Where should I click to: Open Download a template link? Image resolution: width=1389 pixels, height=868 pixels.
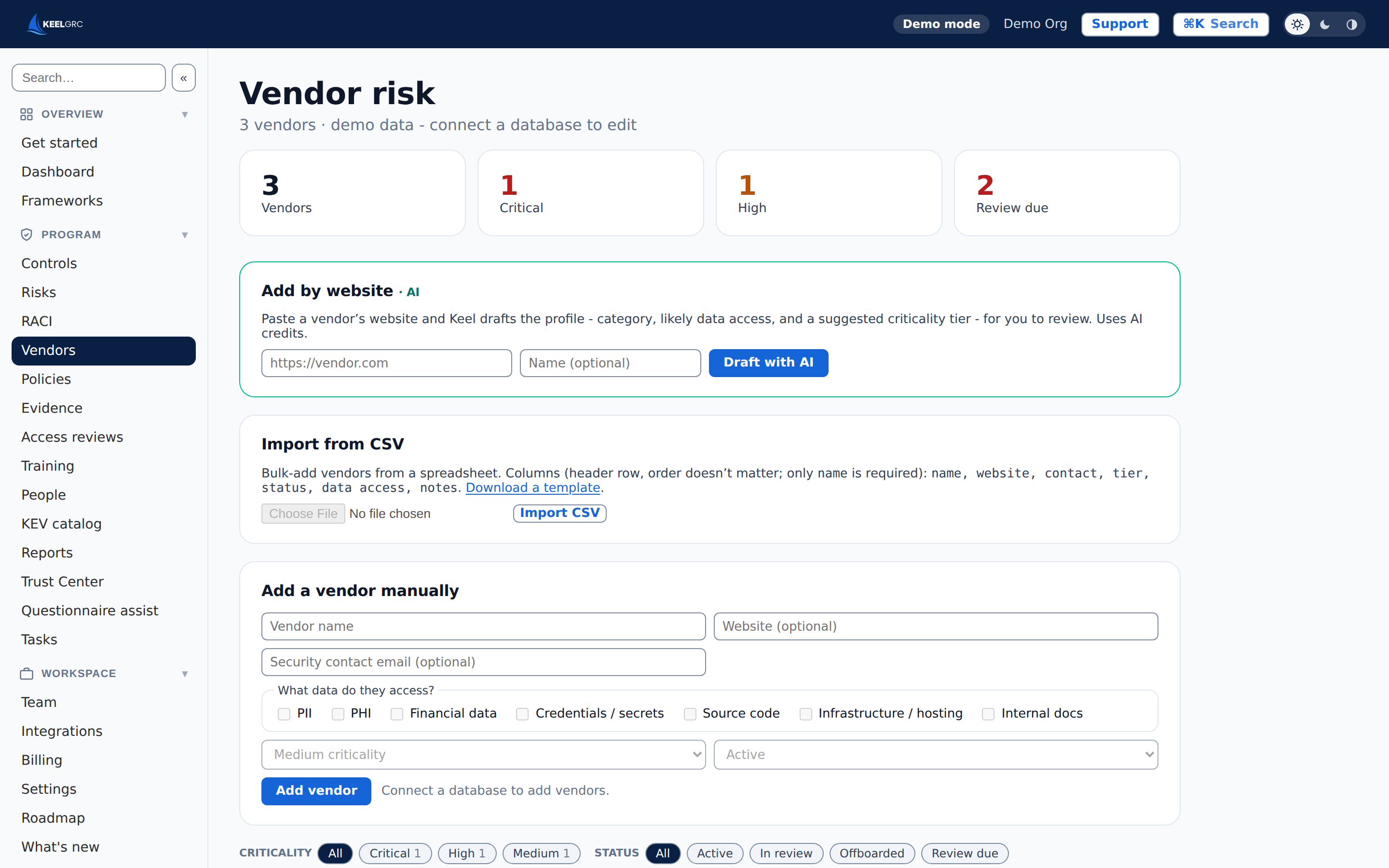(x=532, y=488)
